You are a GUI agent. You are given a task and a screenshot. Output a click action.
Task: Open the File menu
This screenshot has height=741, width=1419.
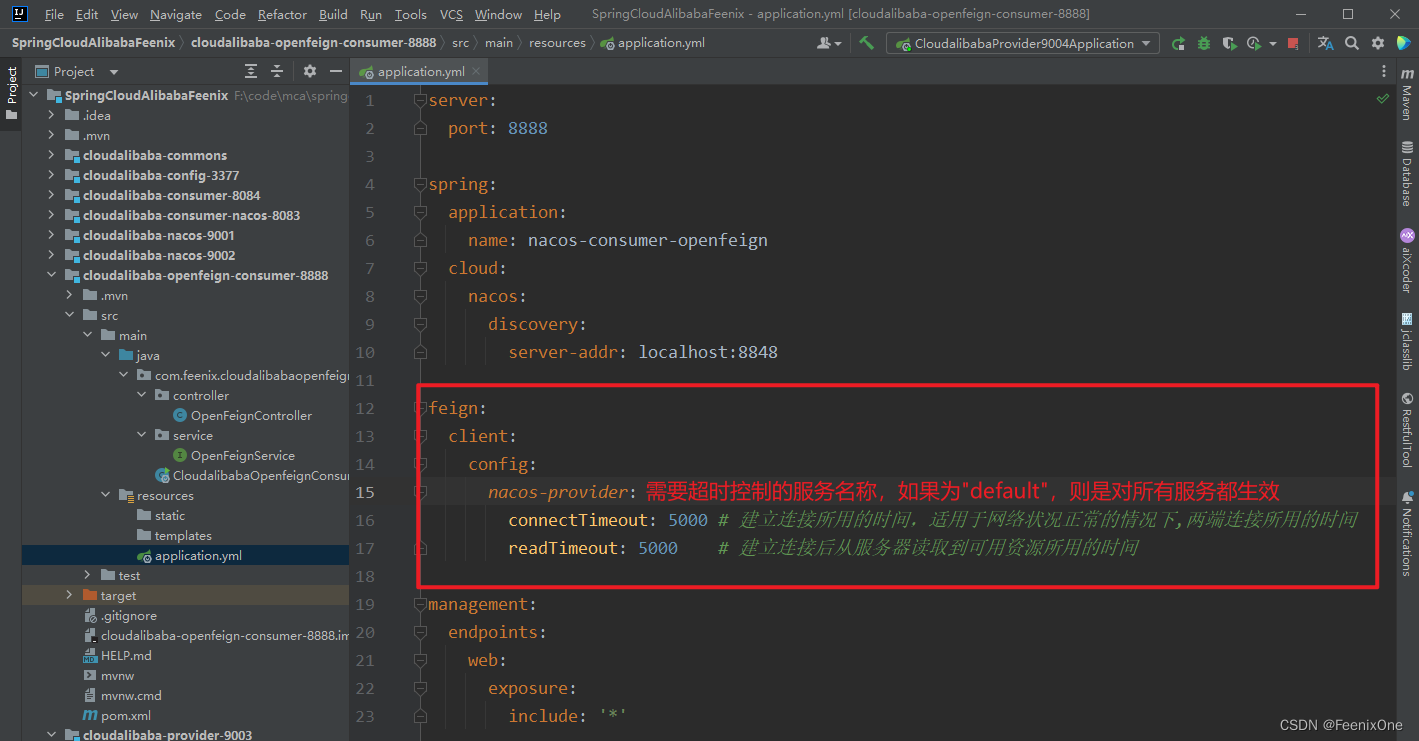[x=54, y=14]
